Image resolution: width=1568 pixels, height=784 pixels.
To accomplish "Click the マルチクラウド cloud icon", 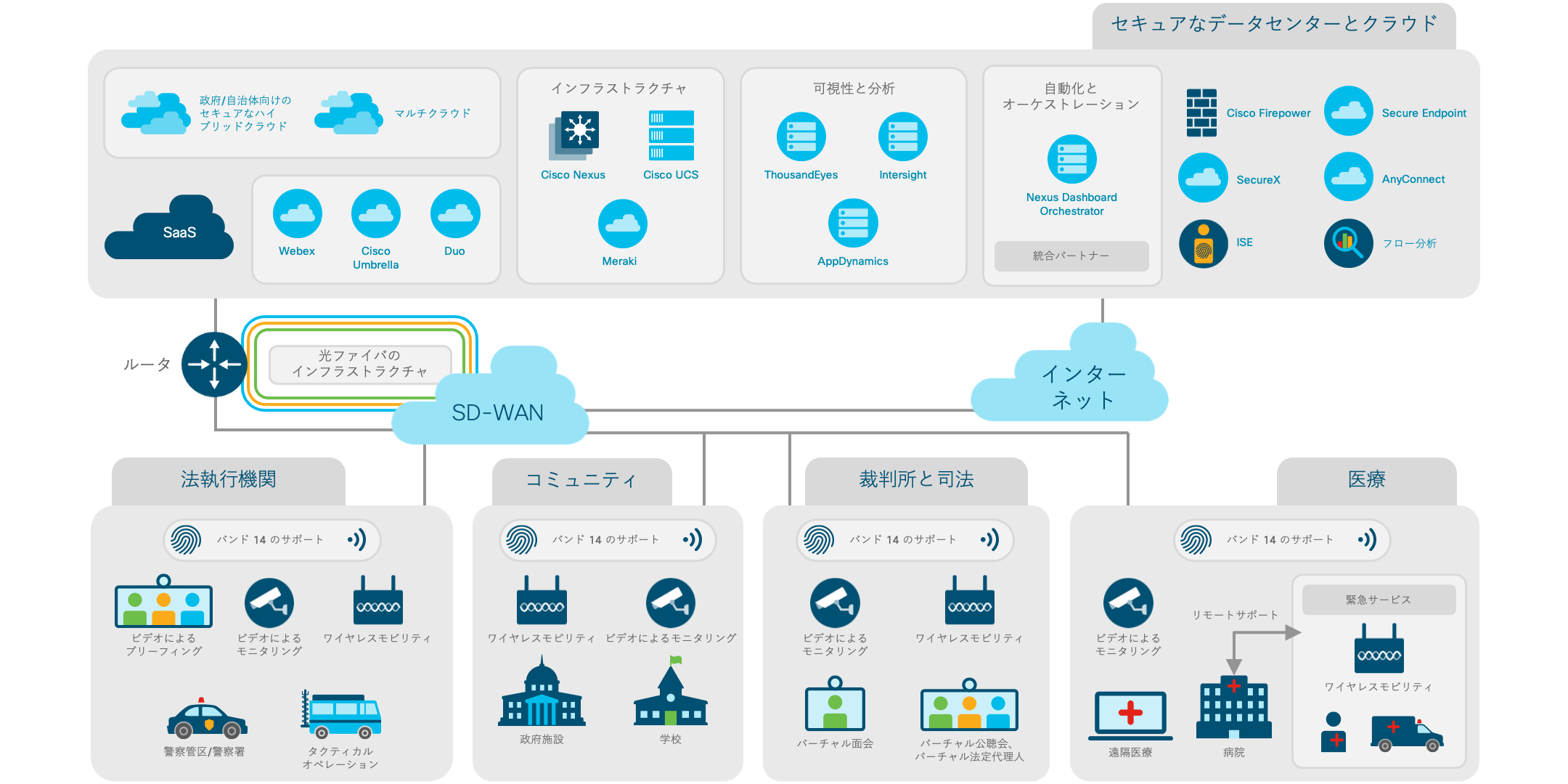I will 349,113.
